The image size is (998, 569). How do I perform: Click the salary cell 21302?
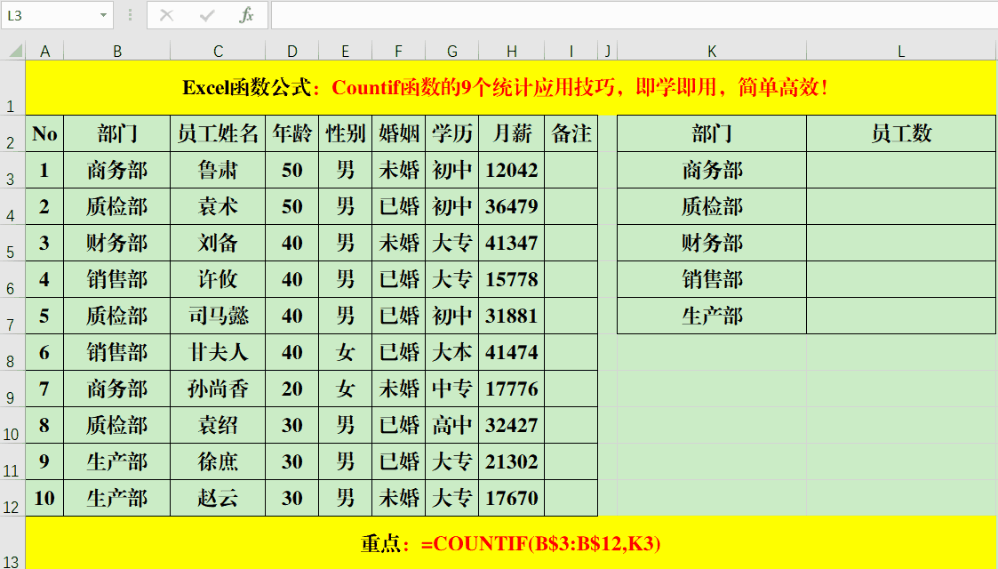point(512,462)
